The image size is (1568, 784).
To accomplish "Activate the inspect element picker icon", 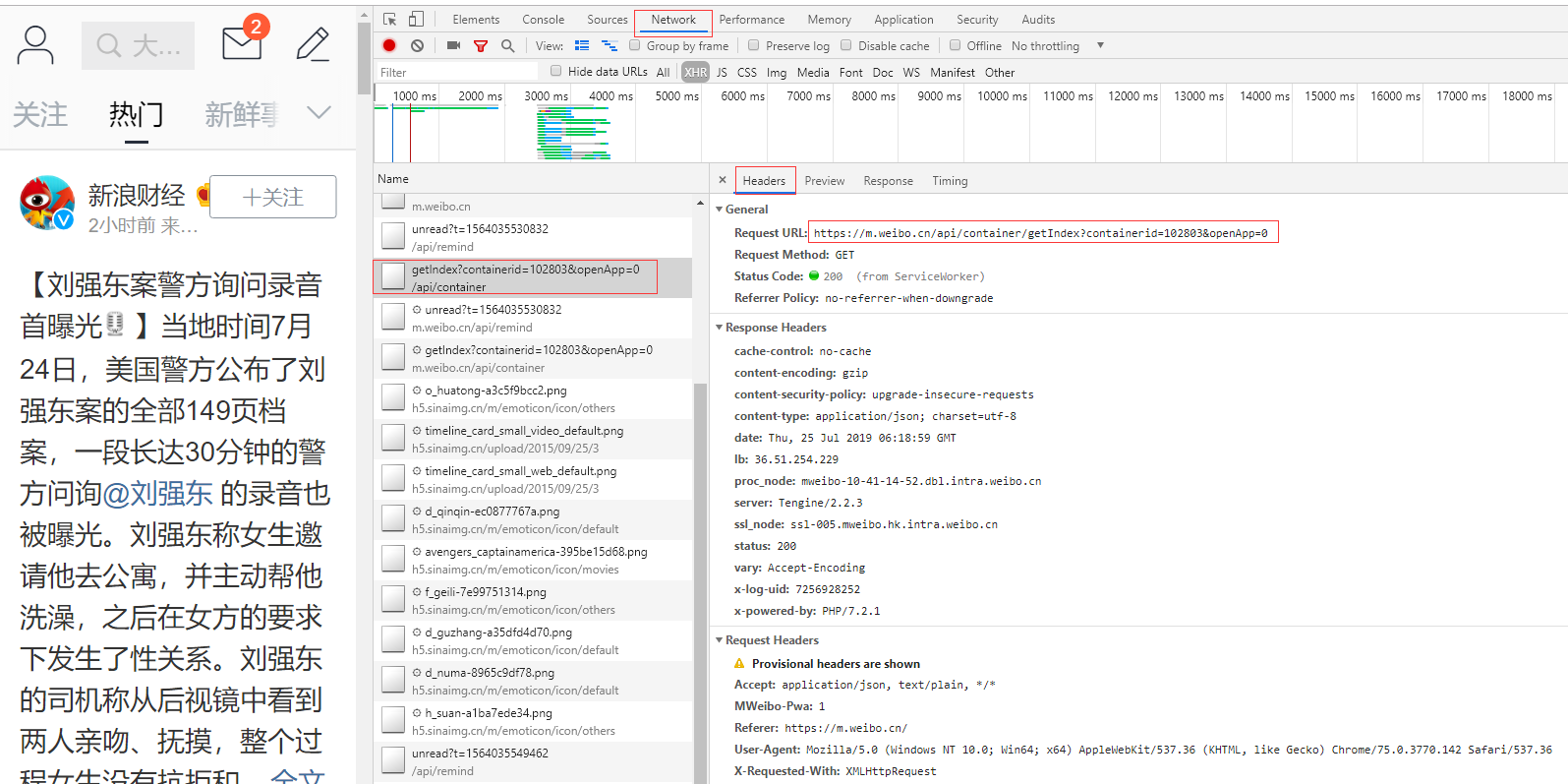I will coord(390,20).
